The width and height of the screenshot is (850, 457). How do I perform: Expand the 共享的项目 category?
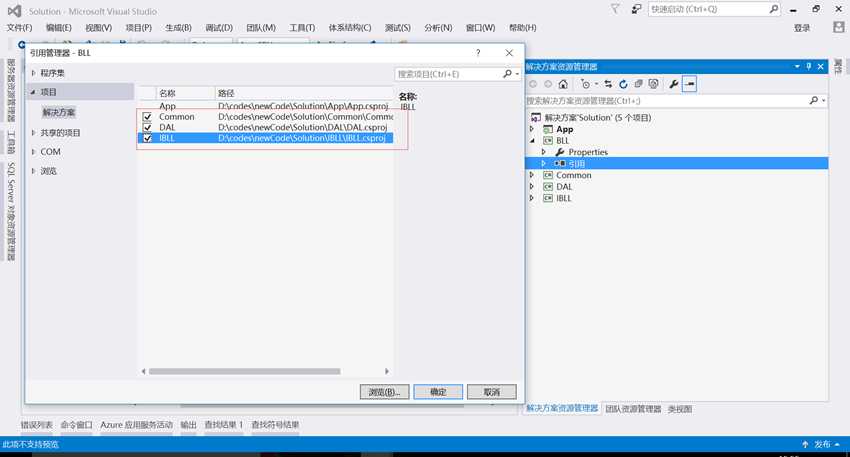click(x=33, y=133)
